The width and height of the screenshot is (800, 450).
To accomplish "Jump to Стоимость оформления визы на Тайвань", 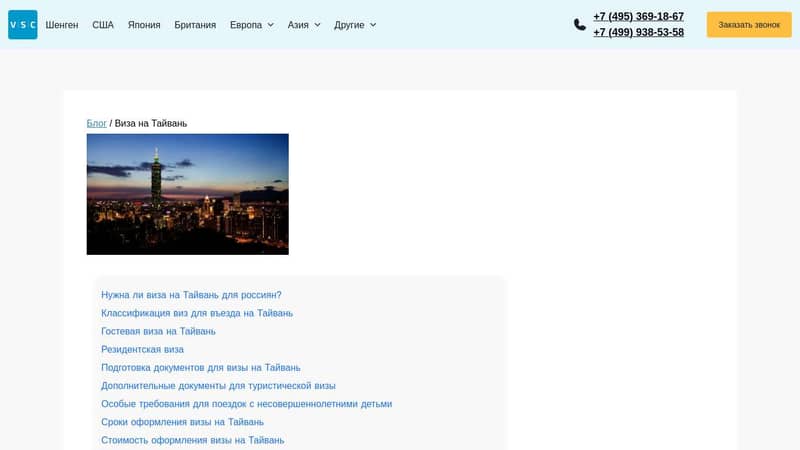I will click(192, 440).
